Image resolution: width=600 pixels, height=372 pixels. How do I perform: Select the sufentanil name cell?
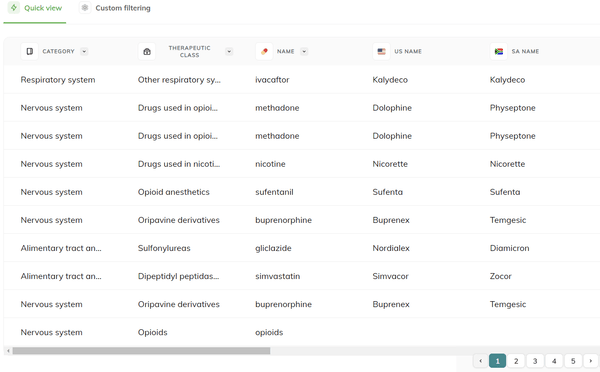274,192
